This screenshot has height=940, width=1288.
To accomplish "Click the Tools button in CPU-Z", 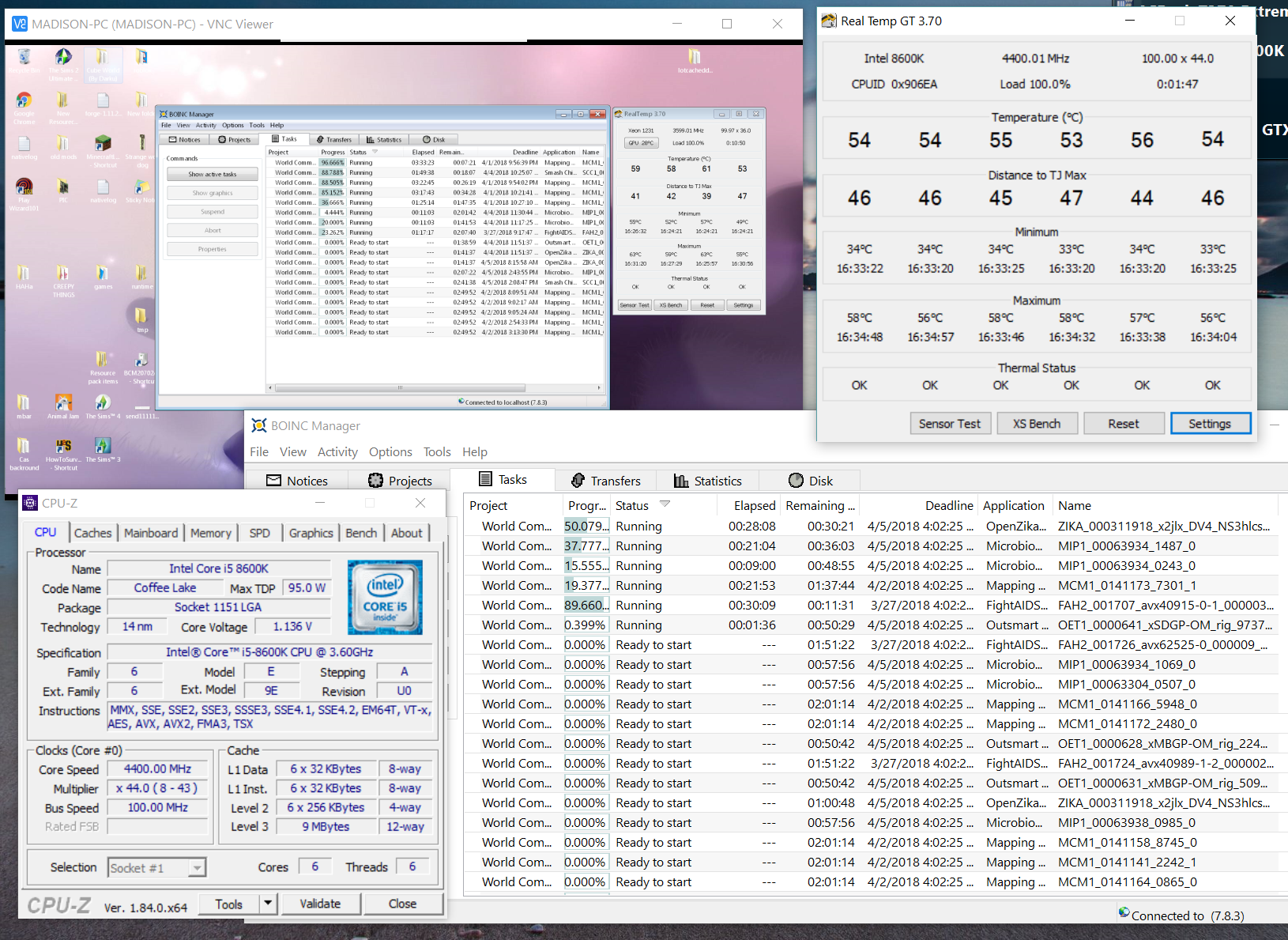I will click(x=228, y=904).
